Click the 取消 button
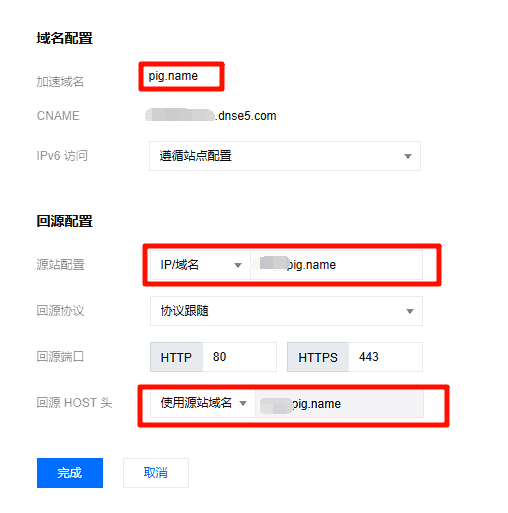The image size is (508, 513). click(156, 473)
